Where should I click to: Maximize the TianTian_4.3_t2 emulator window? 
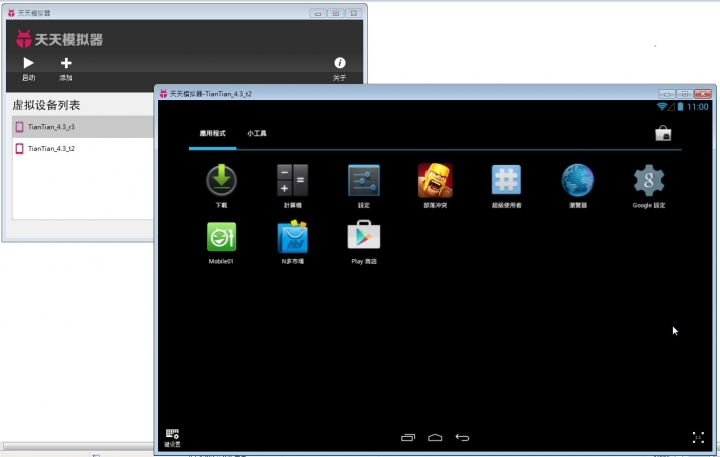[685, 94]
